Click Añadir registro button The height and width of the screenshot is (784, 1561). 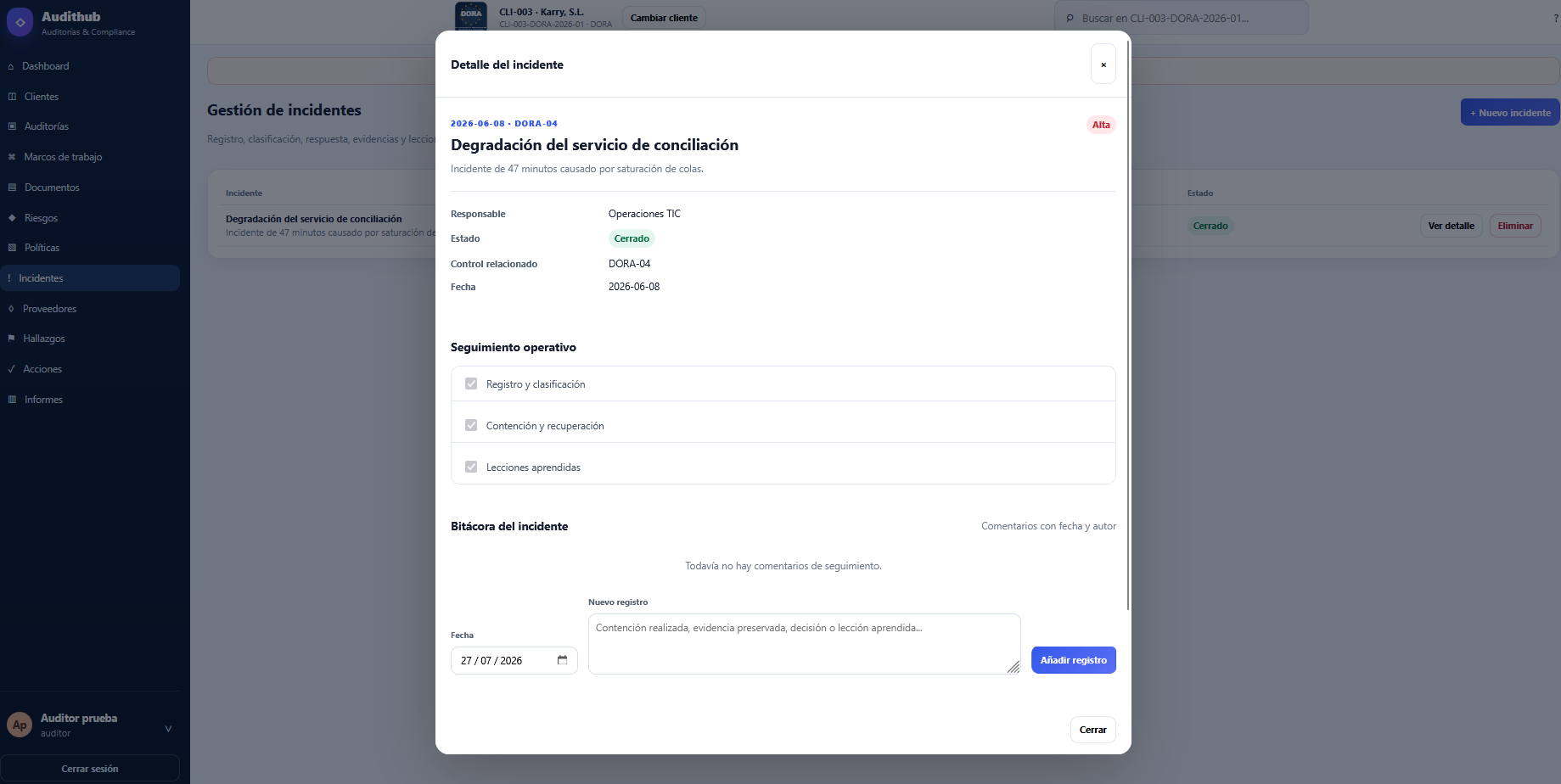point(1074,660)
